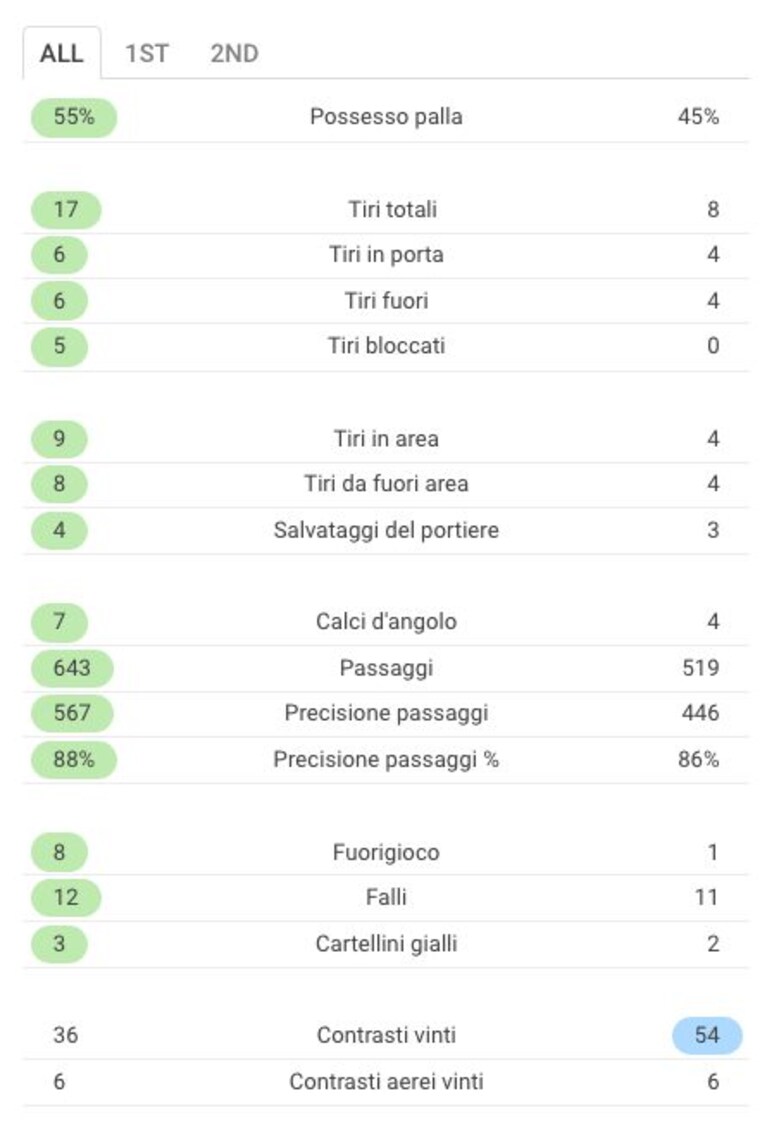Switch to the ALL tab
Image resolution: width=767 pixels, height=1122 pixels.
(62, 53)
